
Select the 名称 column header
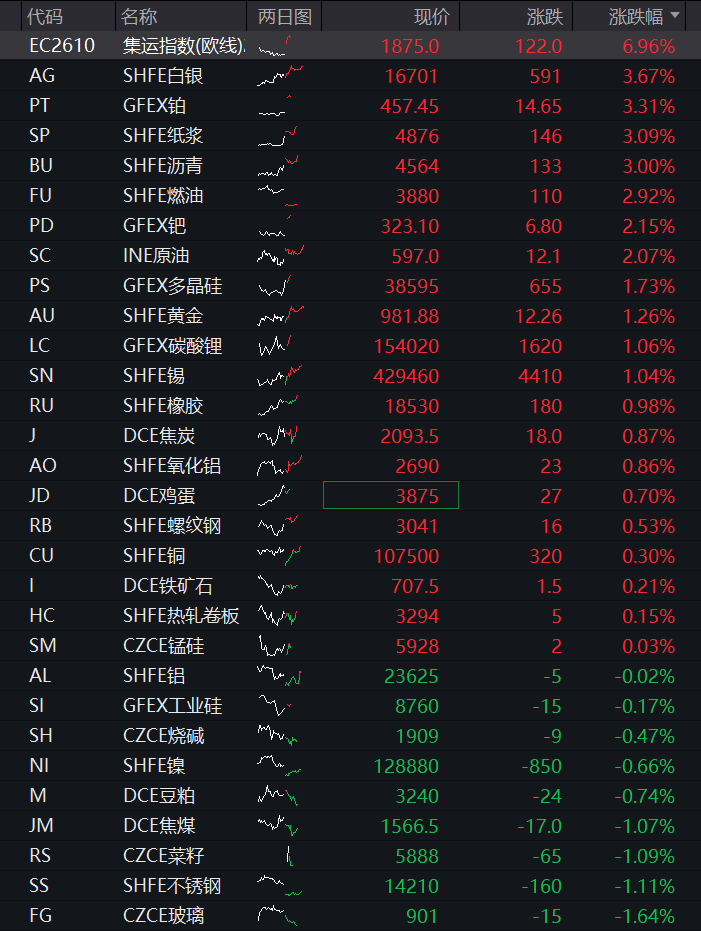pos(139,17)
